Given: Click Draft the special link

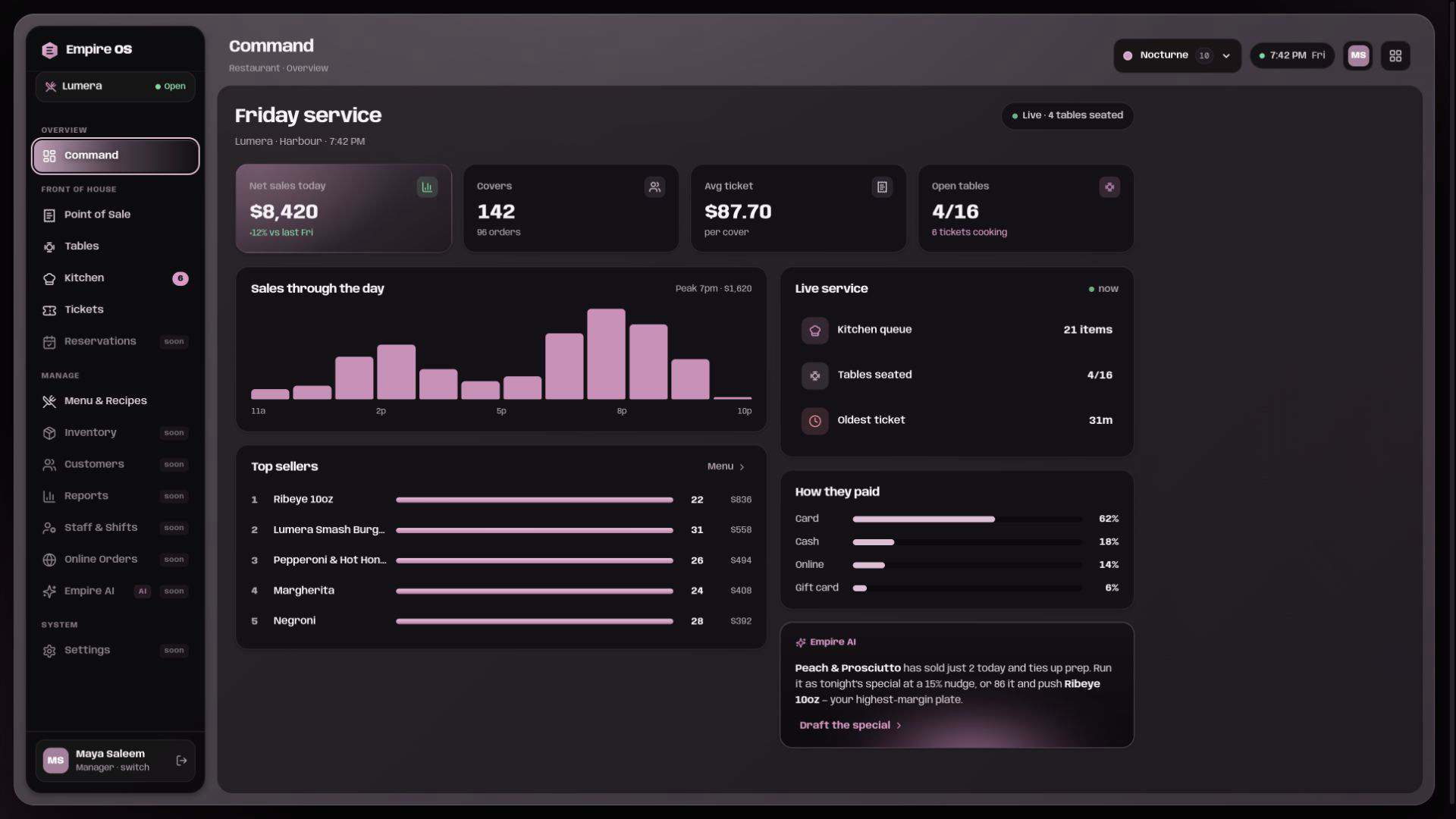Looking at the screenshot, I should (x=850, y=726).
